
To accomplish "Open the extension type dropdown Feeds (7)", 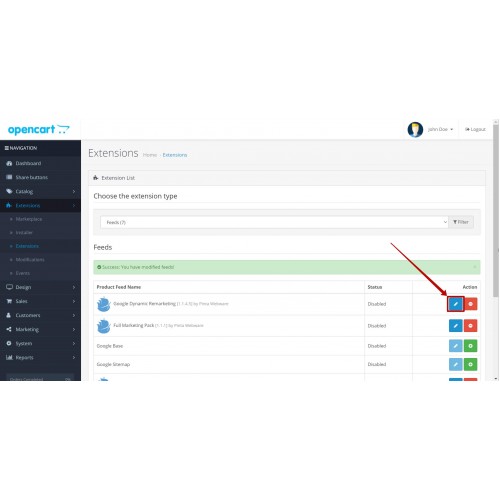I will 274,222.
